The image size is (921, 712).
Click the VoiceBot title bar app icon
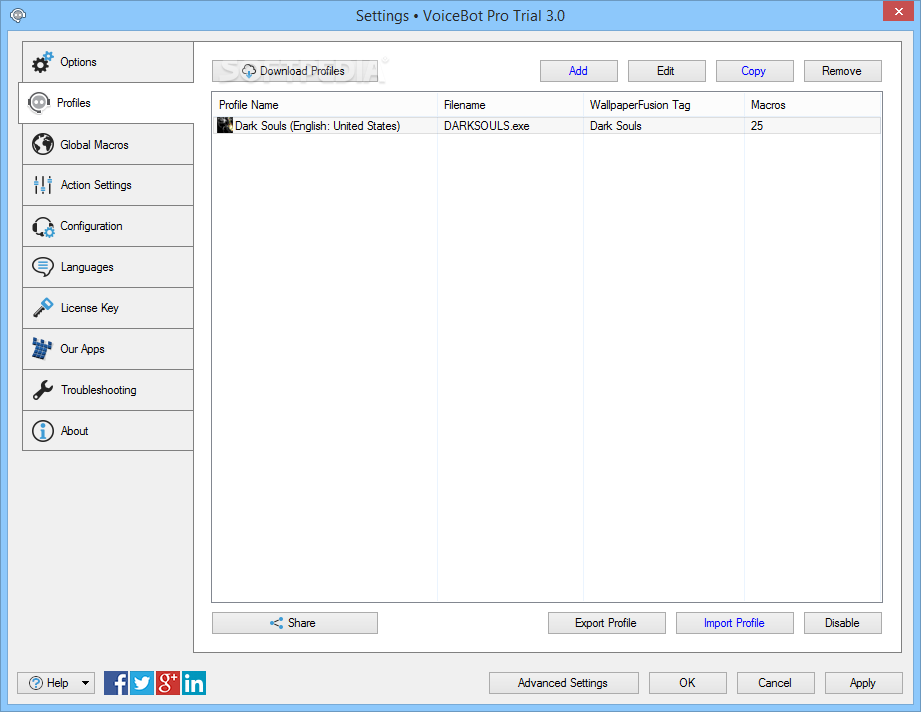18,15
